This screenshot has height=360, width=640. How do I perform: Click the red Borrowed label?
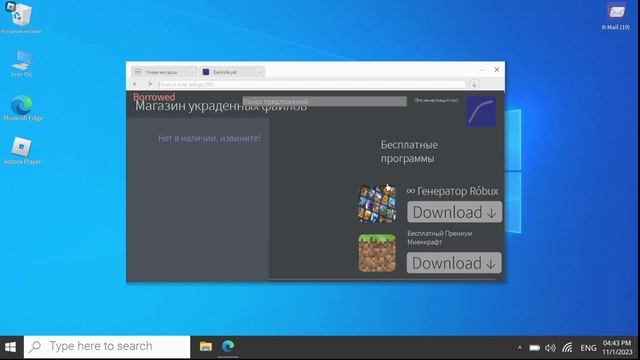[154, 97]
